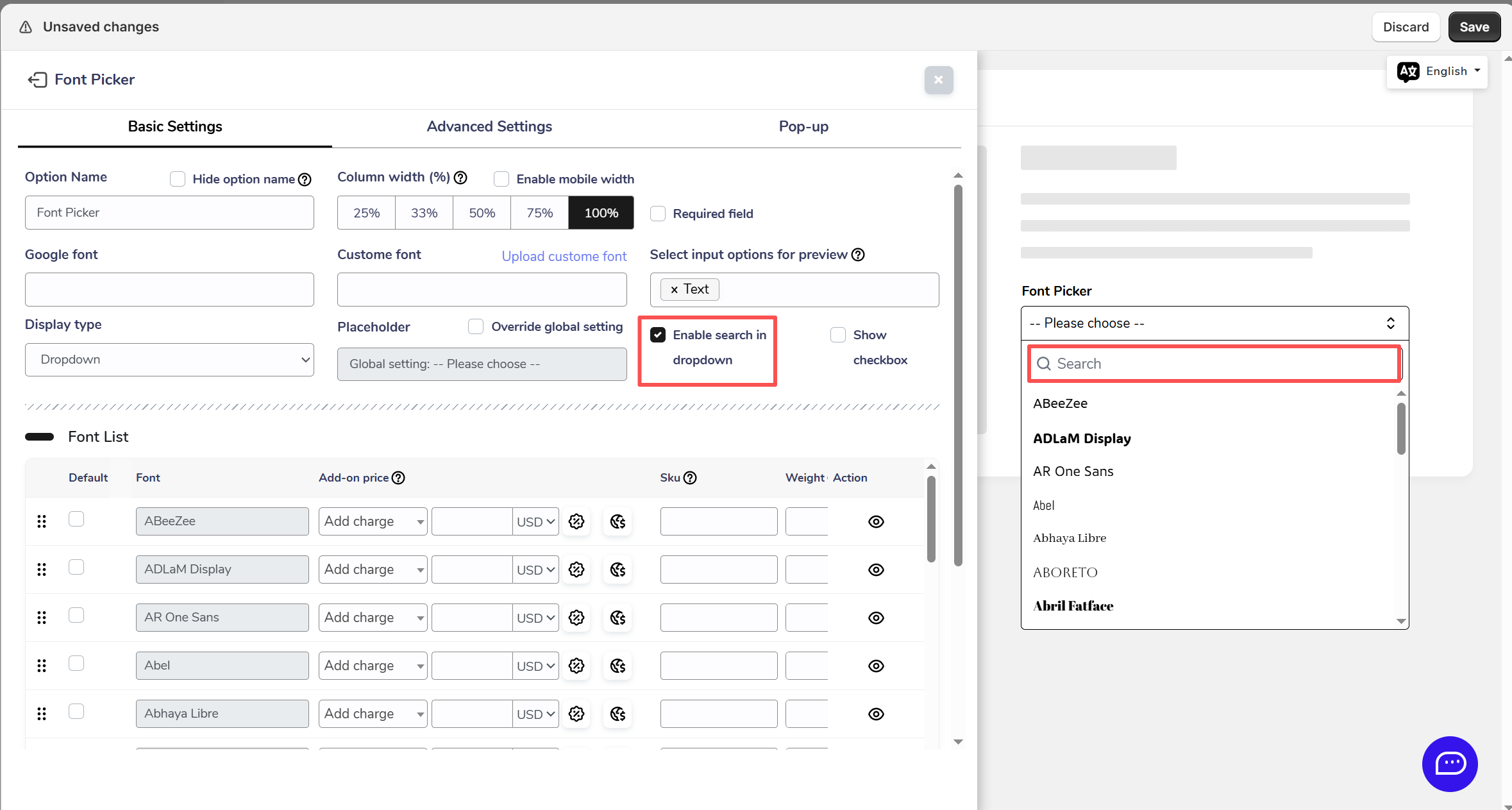This screenshot has width=1512, height=810.
Task: Open the Pop-up tab
Action: (803, 126)
